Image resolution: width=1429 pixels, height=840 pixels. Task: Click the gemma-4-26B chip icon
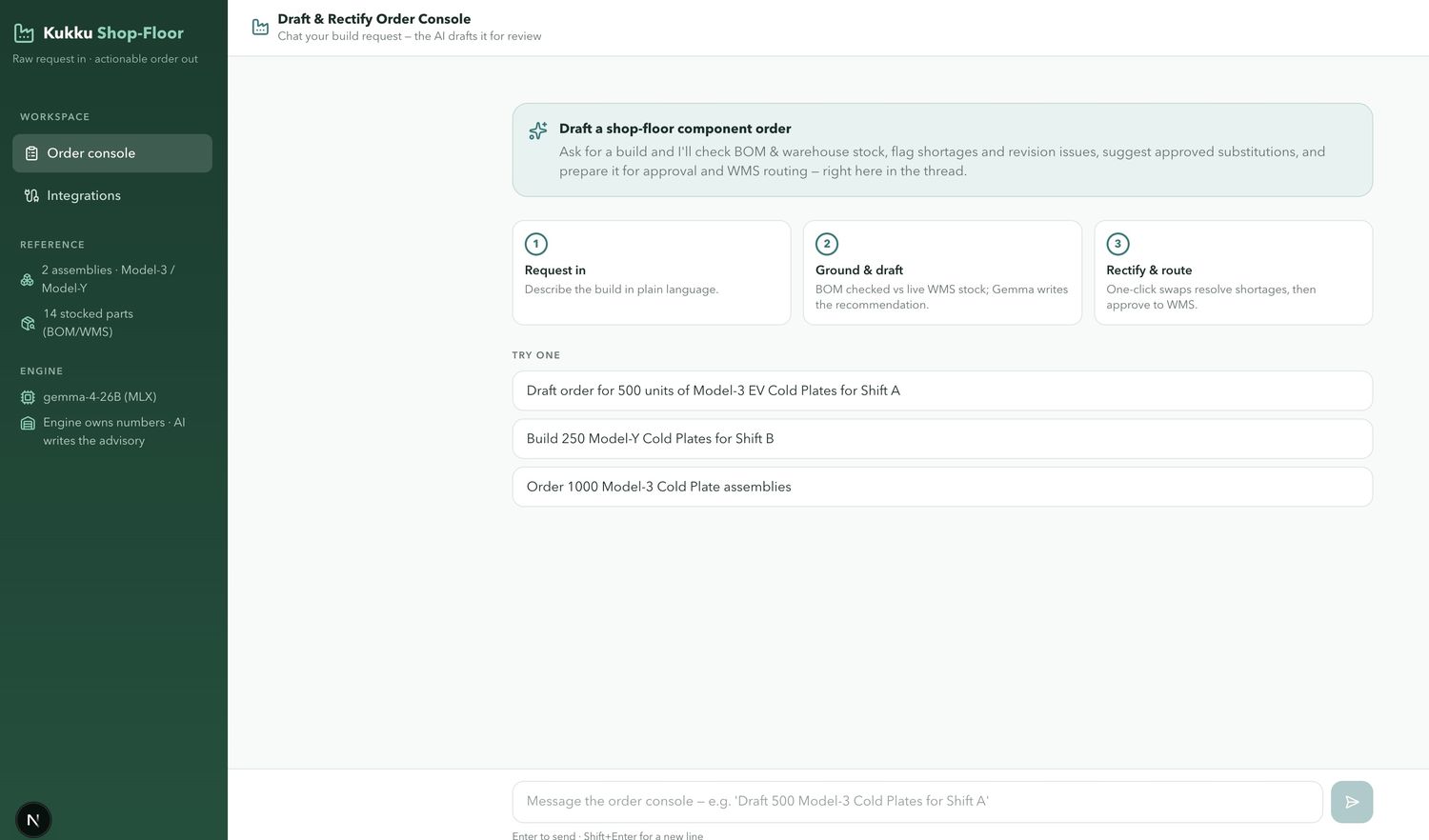click(x=28, y=397)
